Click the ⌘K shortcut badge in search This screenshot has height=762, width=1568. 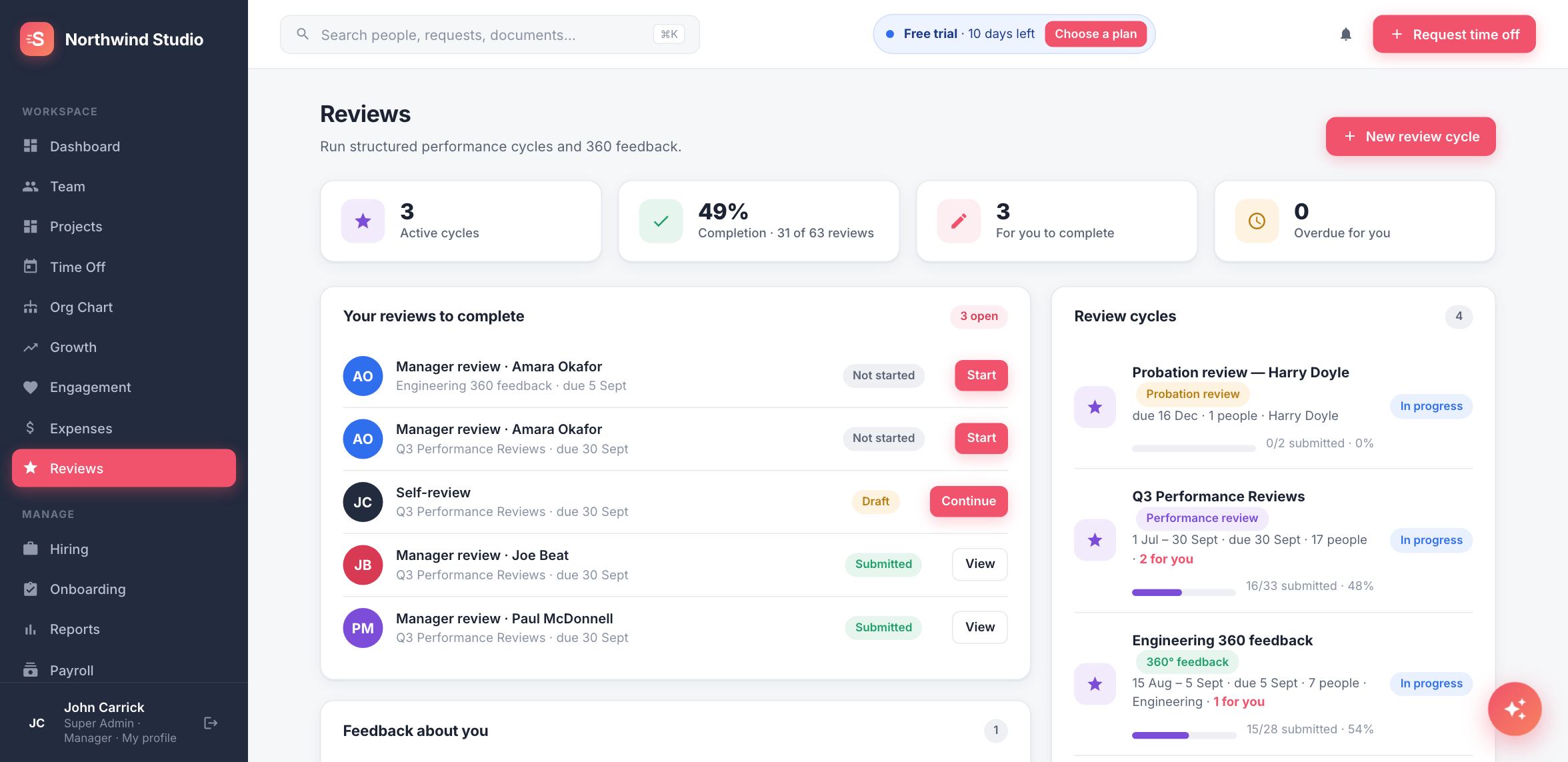(669, 34)
